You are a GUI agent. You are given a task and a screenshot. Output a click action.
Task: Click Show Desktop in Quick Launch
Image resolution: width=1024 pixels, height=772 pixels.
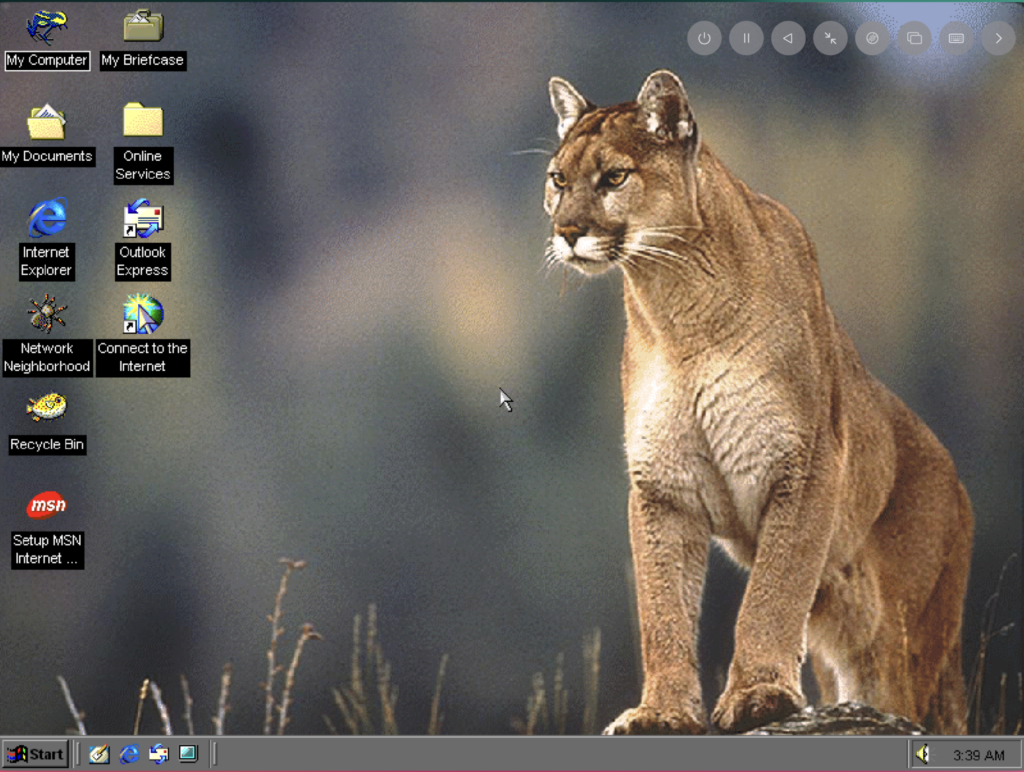coord(99,754)
